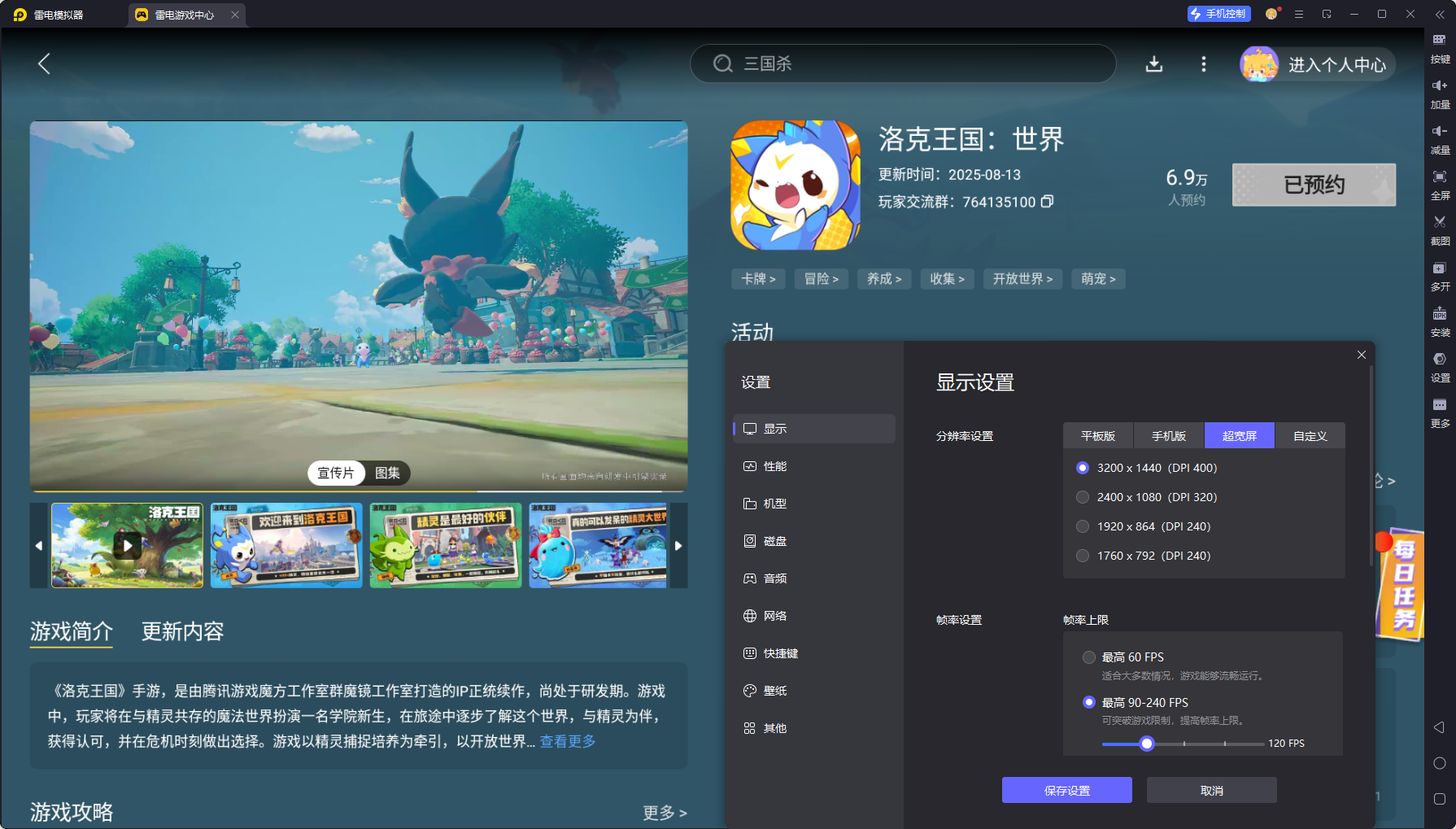Click the volume up (加量) icon
The height and width of the screenshot is (829, 1456).
pyautogui.click(x=1440, y=93)
